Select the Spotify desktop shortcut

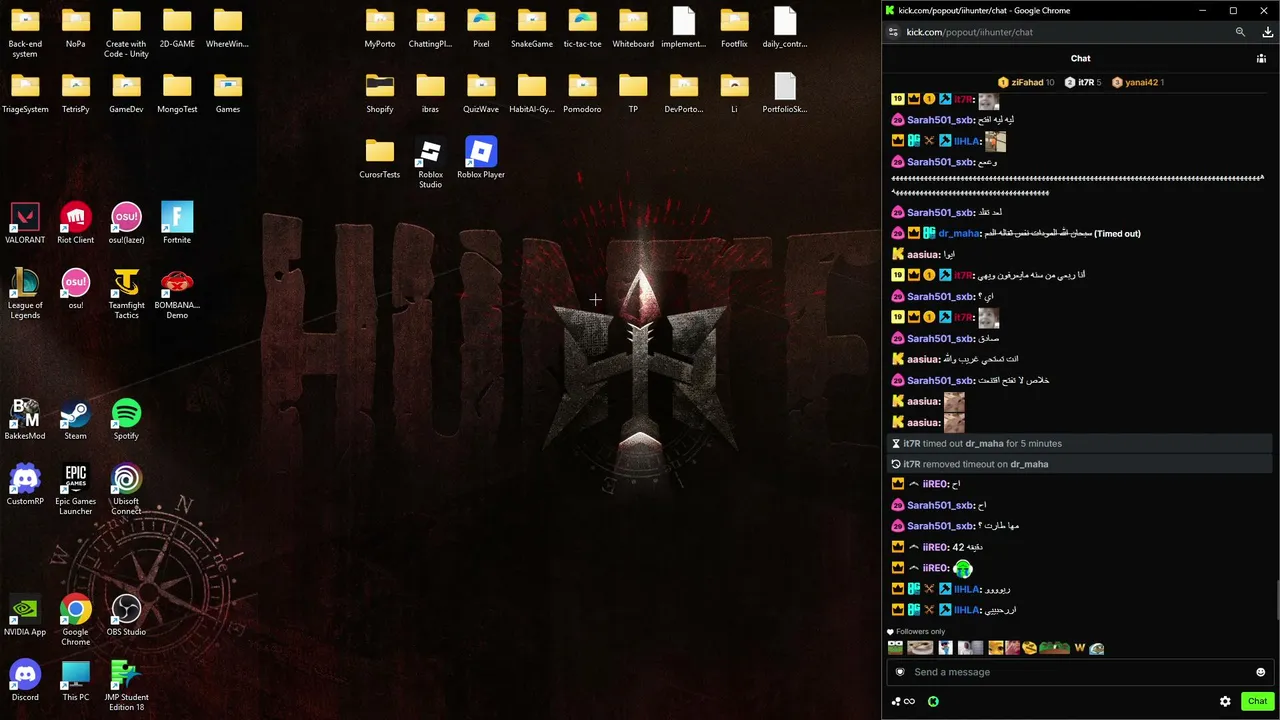[126, 420]
